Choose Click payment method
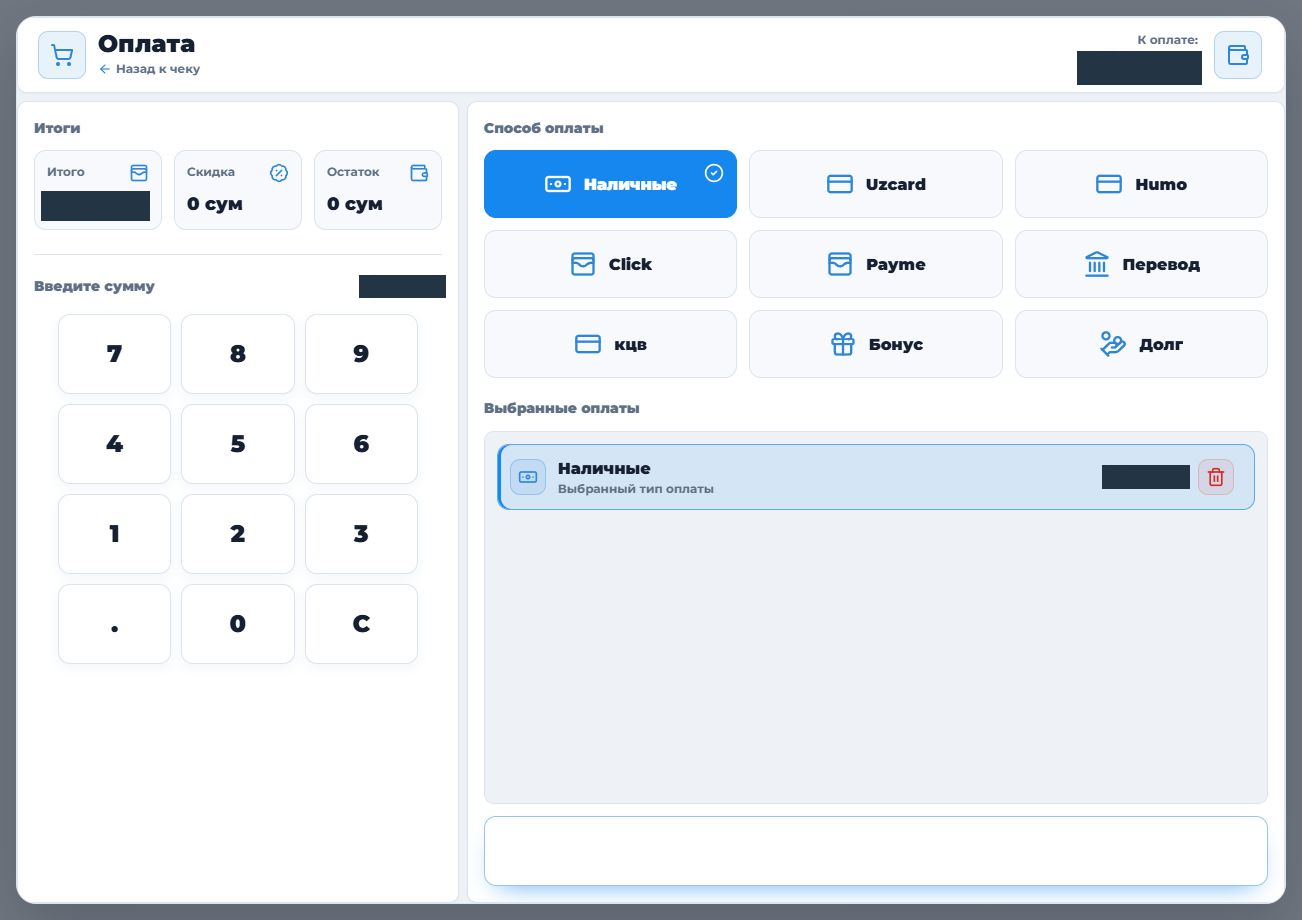Image resolution: width=1302 pixels, height=920 pixels. pyautogui.click(x=610, y=264)
